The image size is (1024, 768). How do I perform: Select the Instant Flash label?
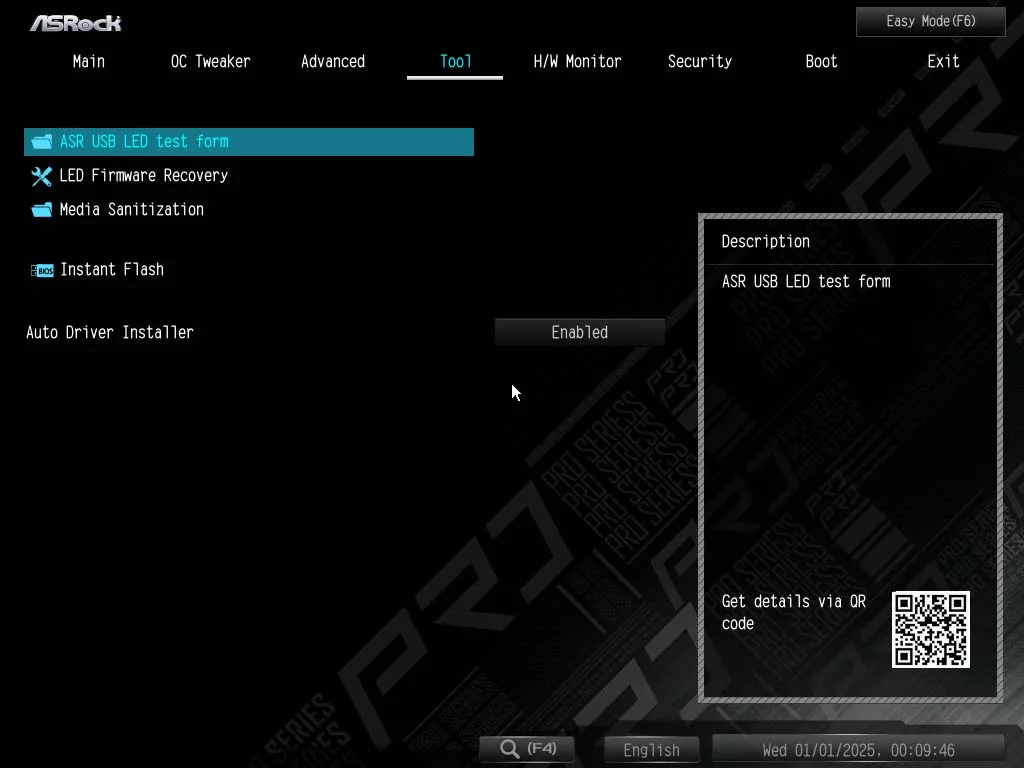112,270
